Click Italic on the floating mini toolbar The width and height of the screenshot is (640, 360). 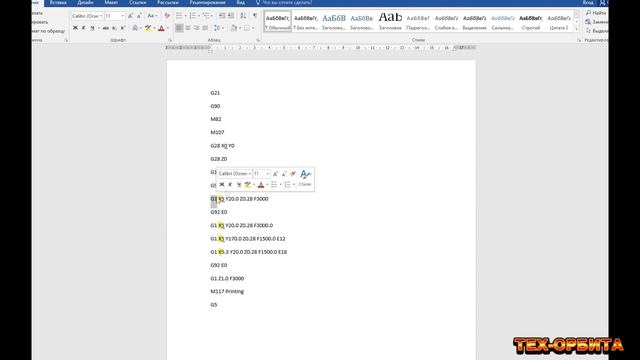[230, 184]
